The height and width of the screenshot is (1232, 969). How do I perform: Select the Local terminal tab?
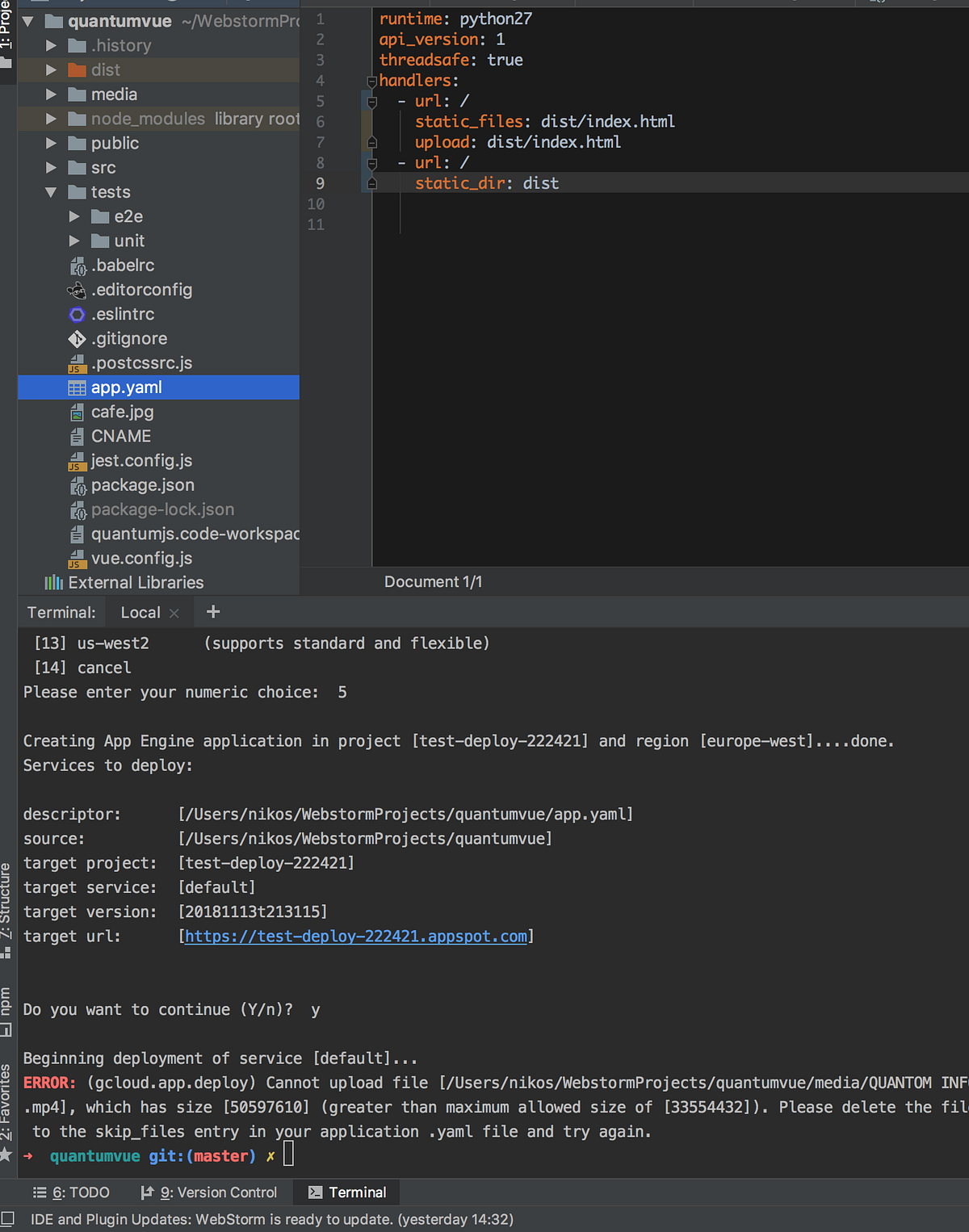(140, 612)
